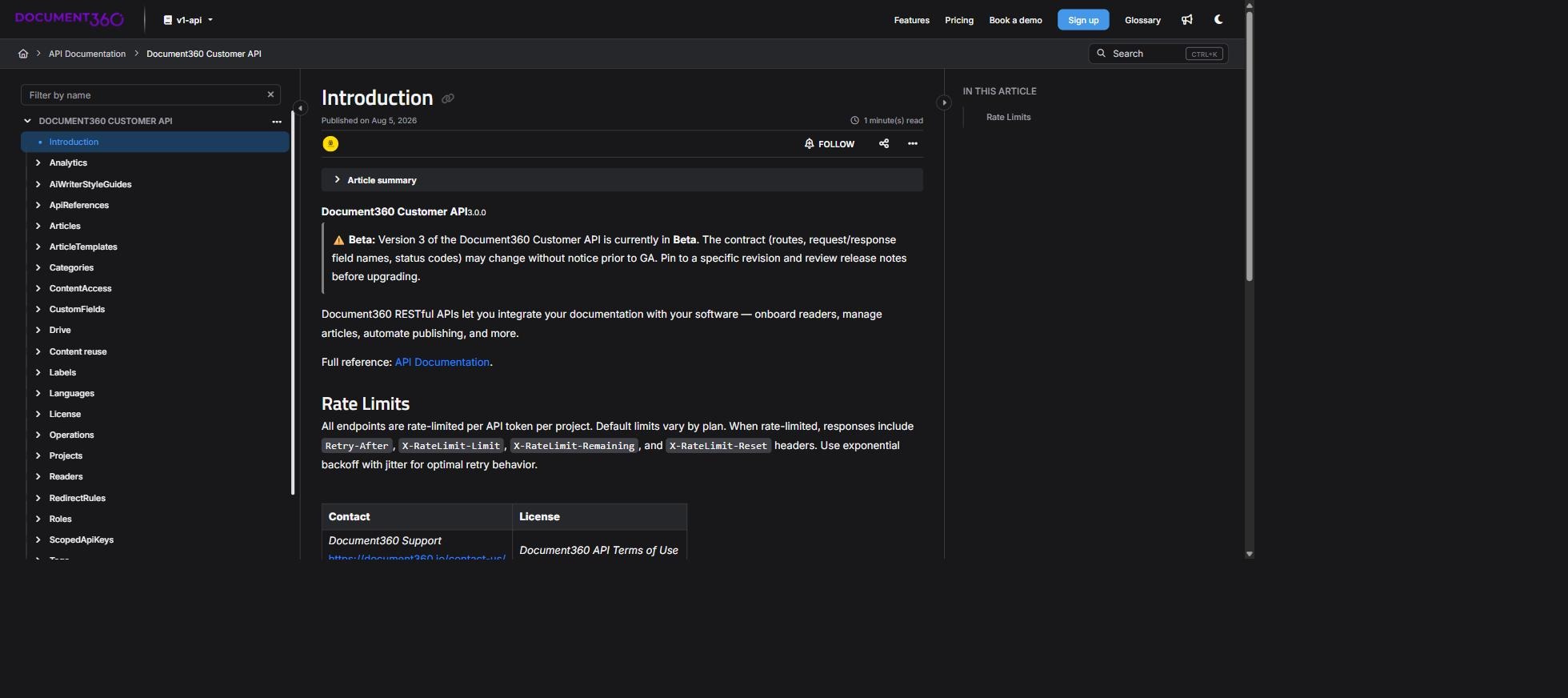This screenshot has height=698, width=1568.
Task: Click the yellow contributor avatar
Action: click(330, 143)
